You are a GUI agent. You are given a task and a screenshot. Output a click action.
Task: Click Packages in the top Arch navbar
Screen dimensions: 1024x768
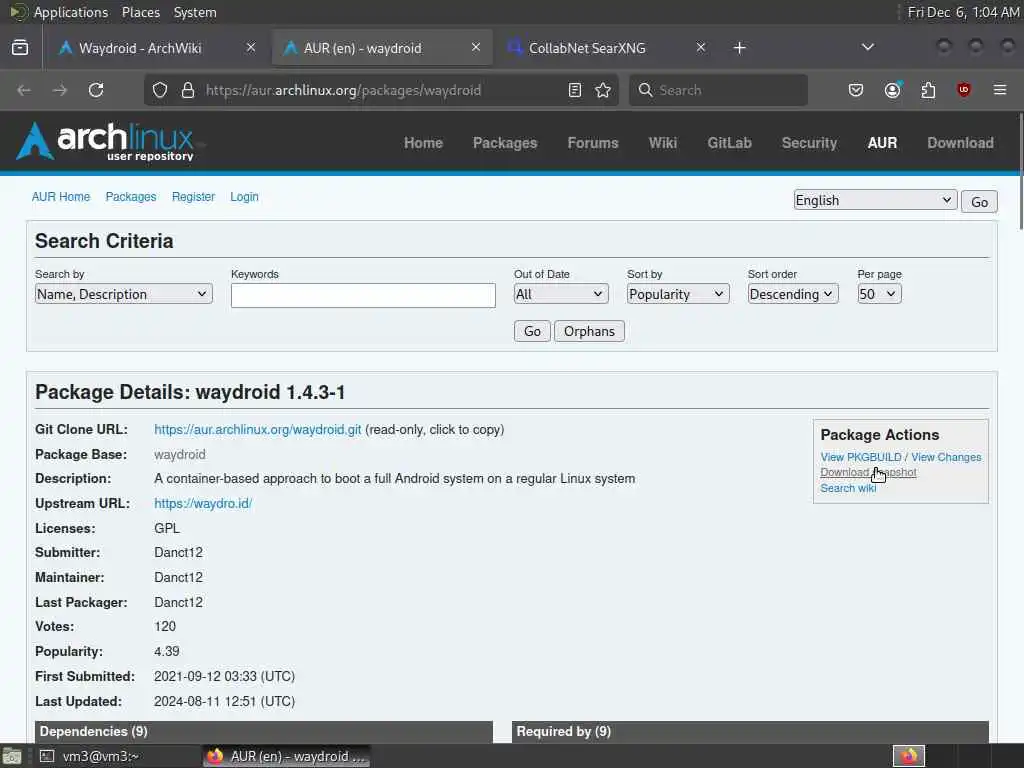point(505,142)
